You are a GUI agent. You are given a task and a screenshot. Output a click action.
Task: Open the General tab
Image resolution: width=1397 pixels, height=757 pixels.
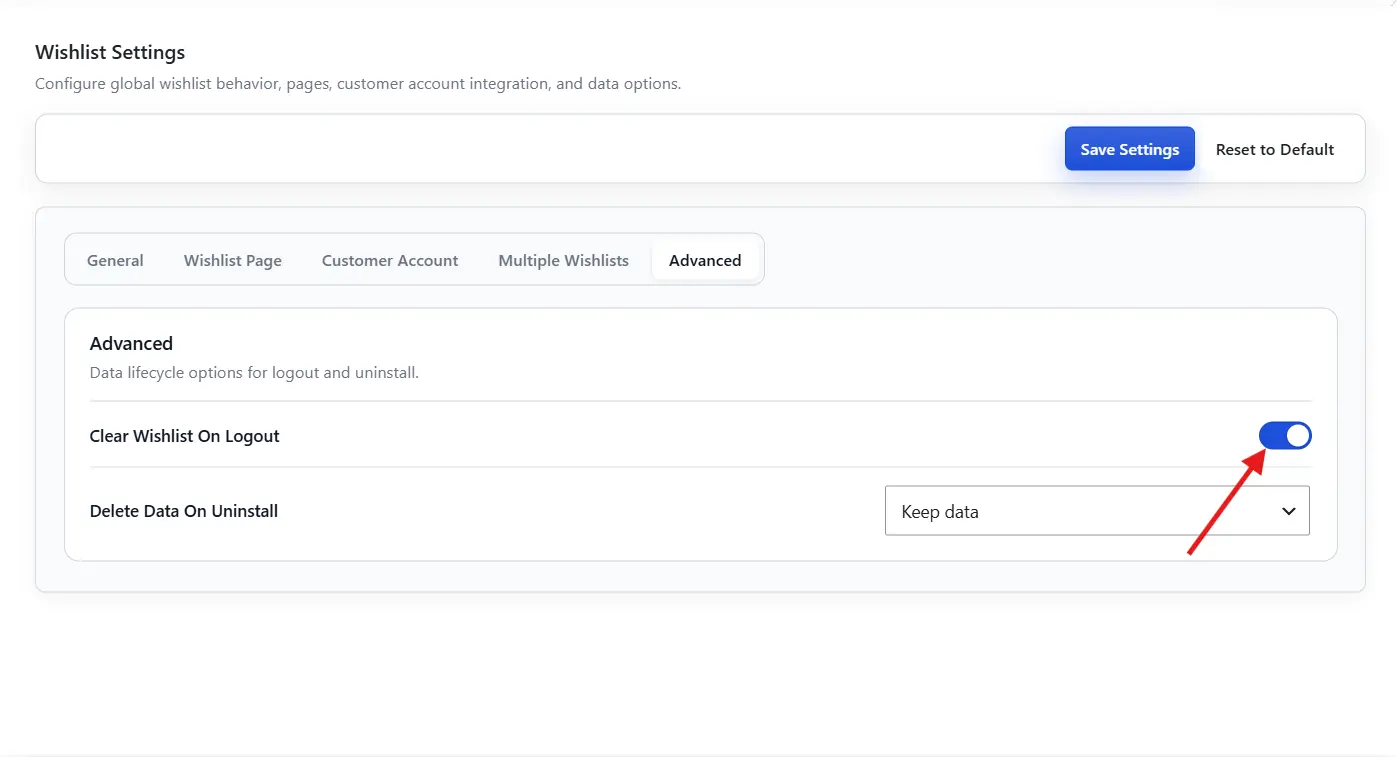coord(115,260)
